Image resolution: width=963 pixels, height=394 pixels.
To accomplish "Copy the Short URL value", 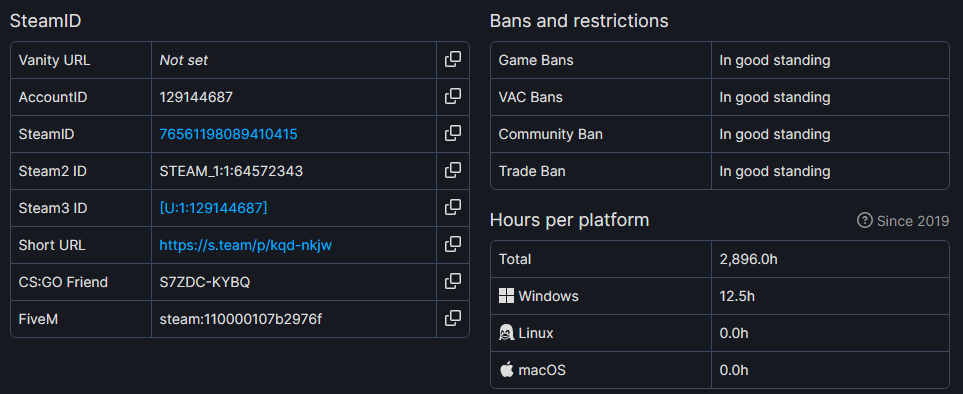I will coord(453,244).
